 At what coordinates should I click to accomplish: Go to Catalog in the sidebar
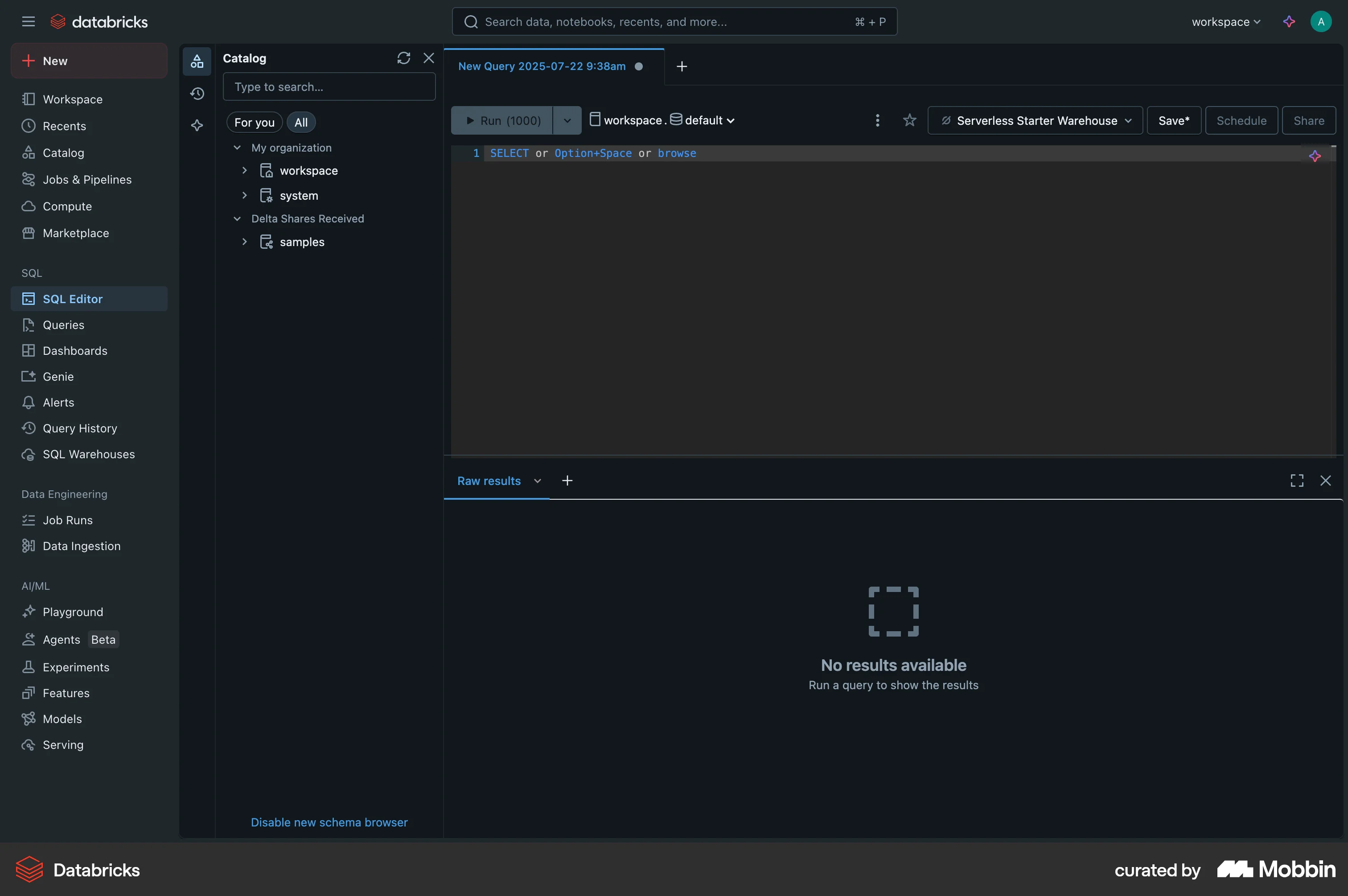(x=89, y=152)
